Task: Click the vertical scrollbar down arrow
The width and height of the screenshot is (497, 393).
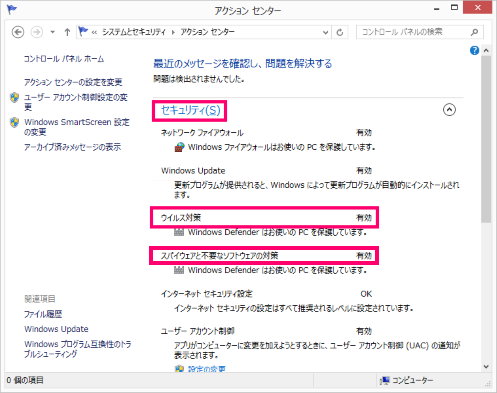Action: (486, 366)
